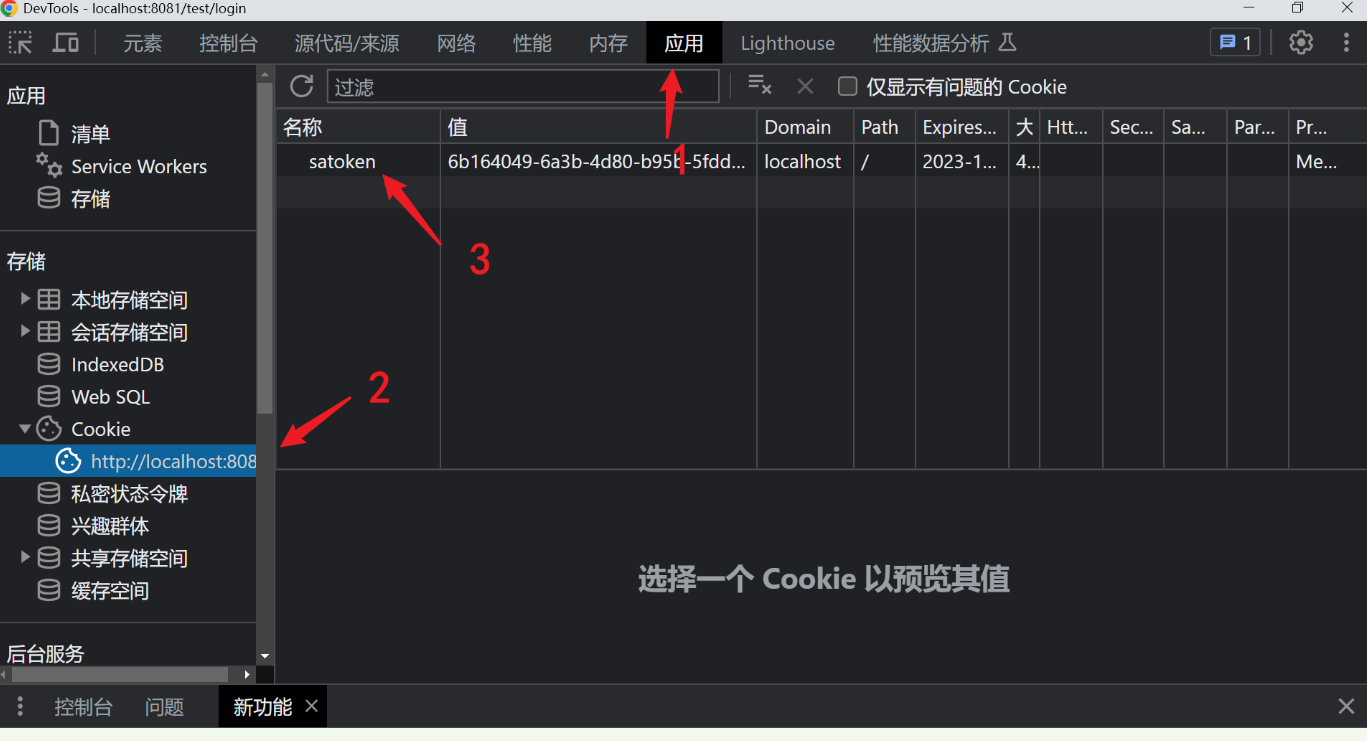
Task: Click the issues counter badge showing 1
Action: click(1235, 43)
